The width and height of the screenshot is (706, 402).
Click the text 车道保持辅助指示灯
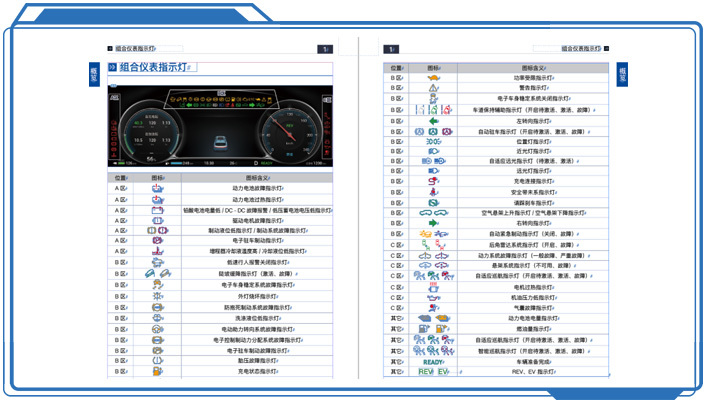pyautogui.click(x=499, y=110)
